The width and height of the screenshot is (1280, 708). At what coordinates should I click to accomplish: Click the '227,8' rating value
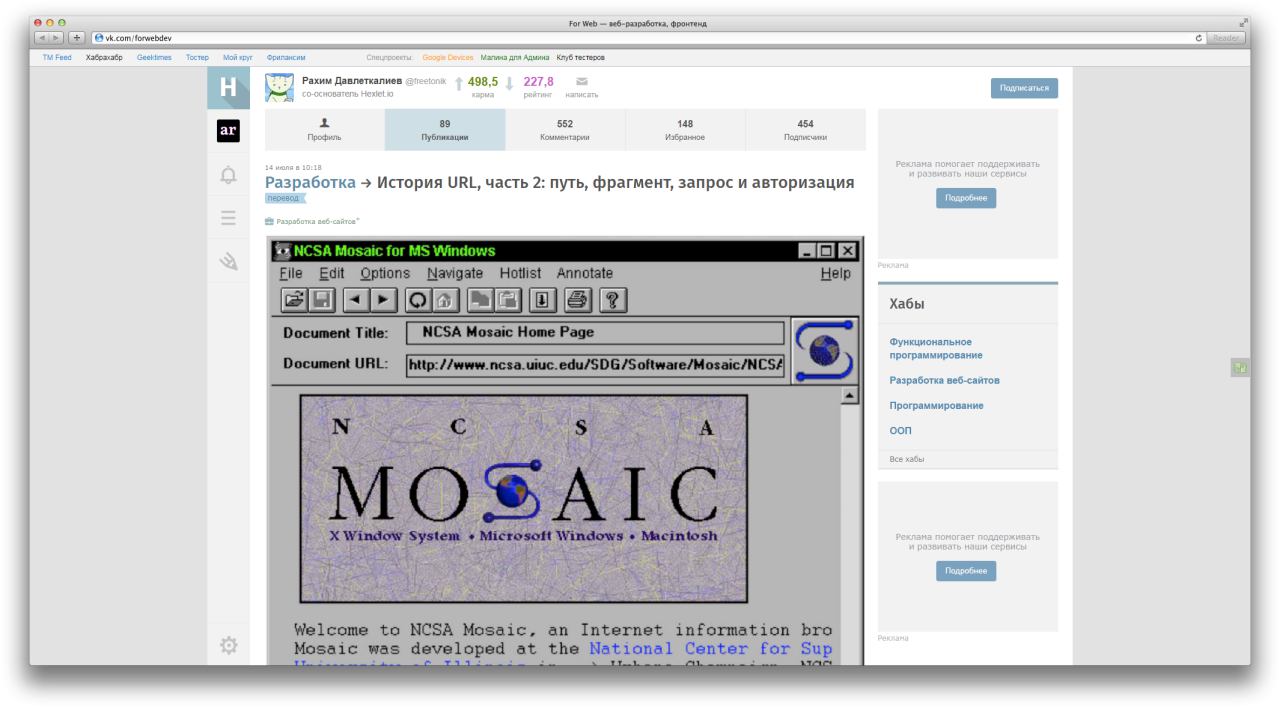[x=538, y=82]
